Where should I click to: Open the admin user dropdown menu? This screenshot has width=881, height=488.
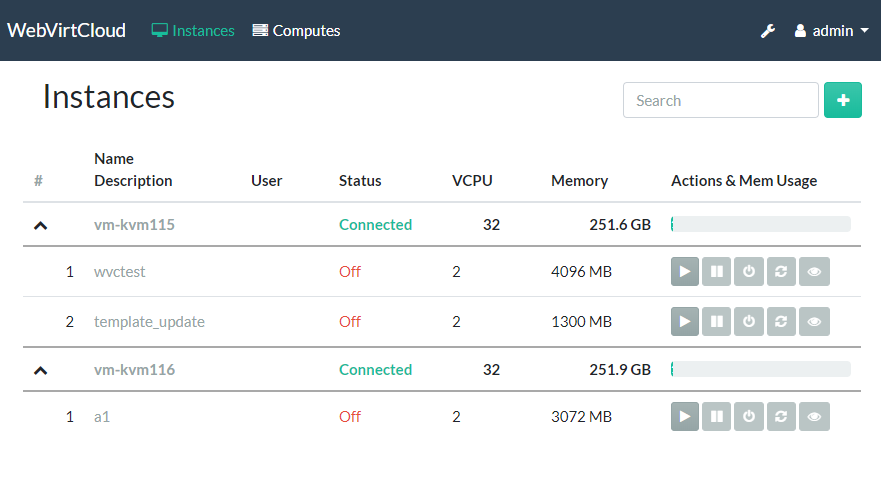click(831, 31)
